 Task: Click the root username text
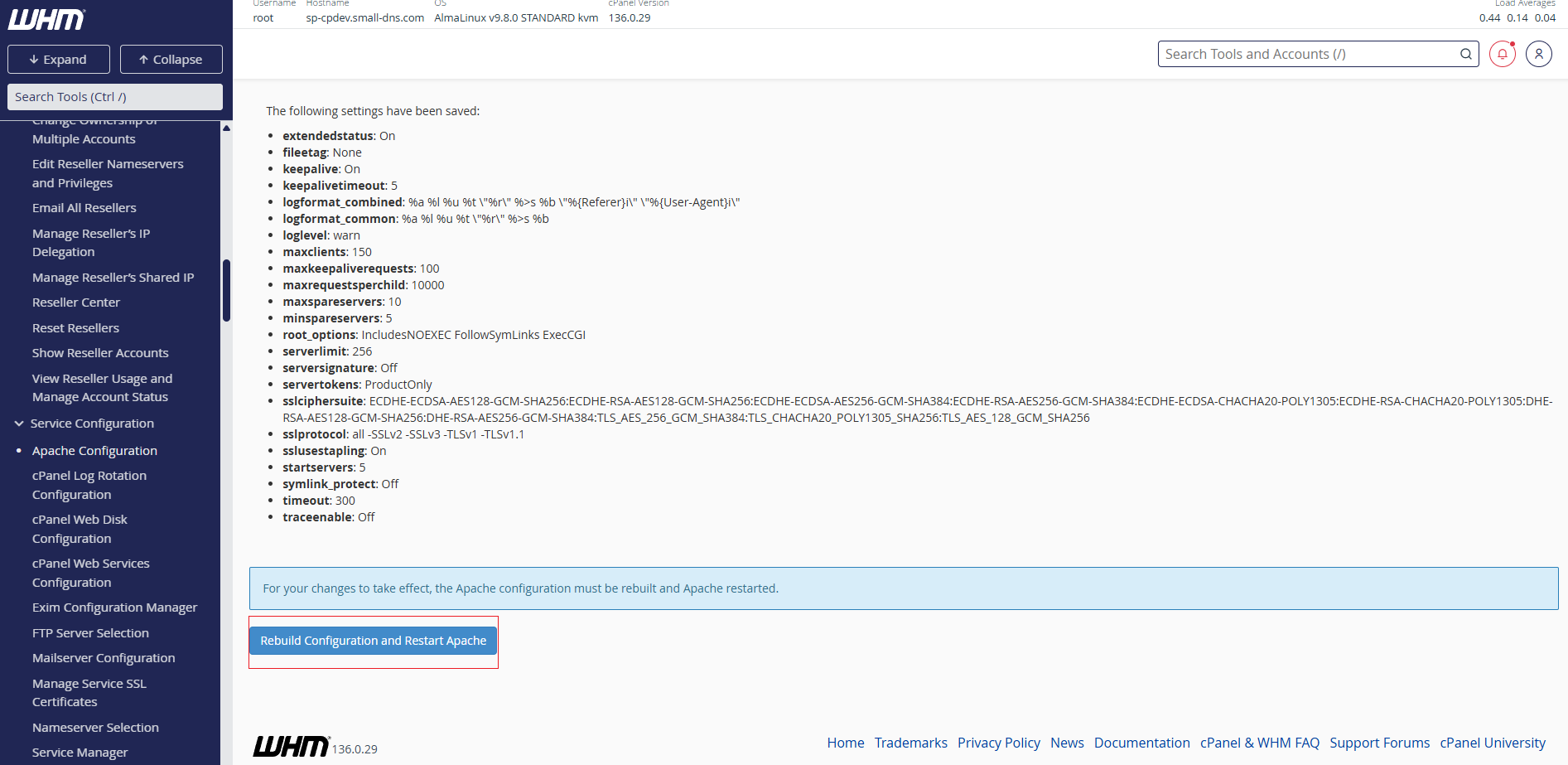point(263,17)
